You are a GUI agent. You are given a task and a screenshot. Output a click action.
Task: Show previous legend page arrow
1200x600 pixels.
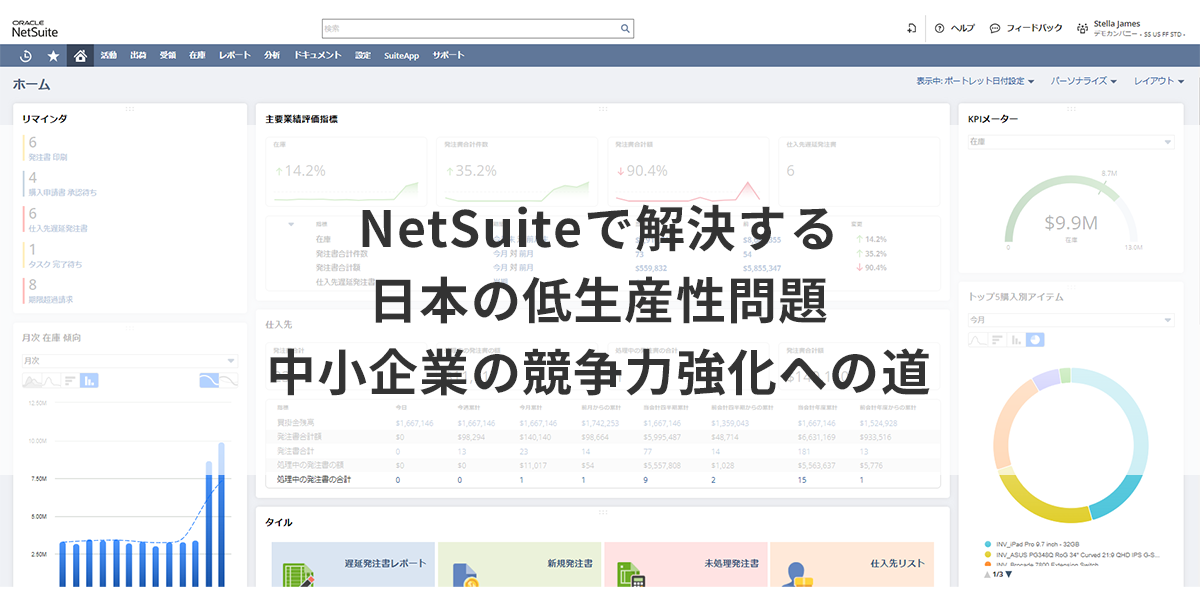click(989, 575)
